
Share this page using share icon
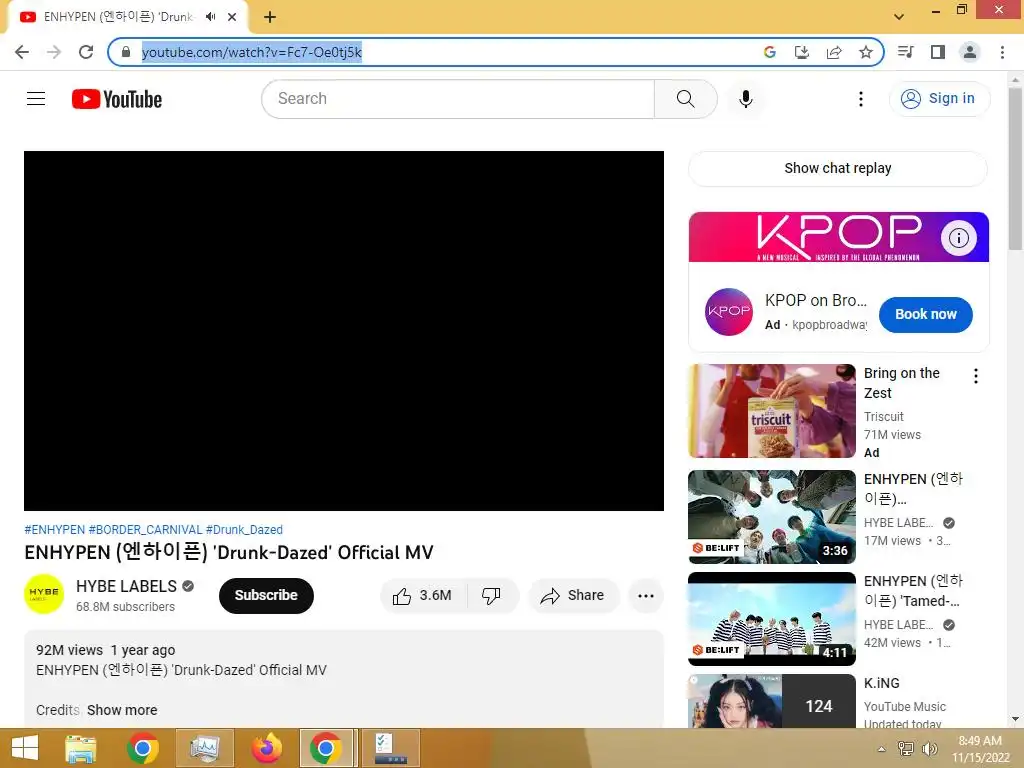[x=834, y=52]
